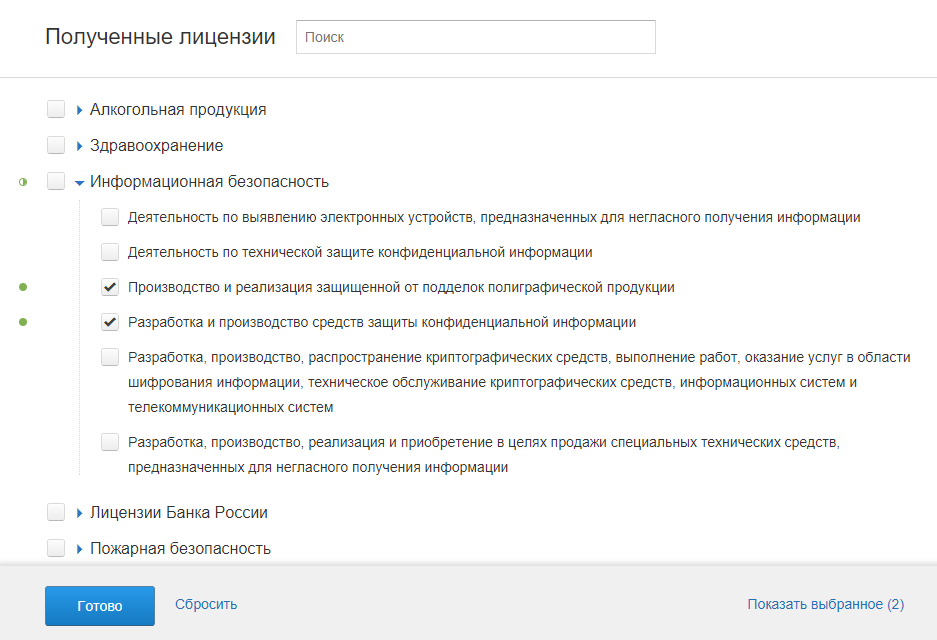The image size is (937, 640).
Task: Click the search field for licenses
Action: [x=475, y=37]
